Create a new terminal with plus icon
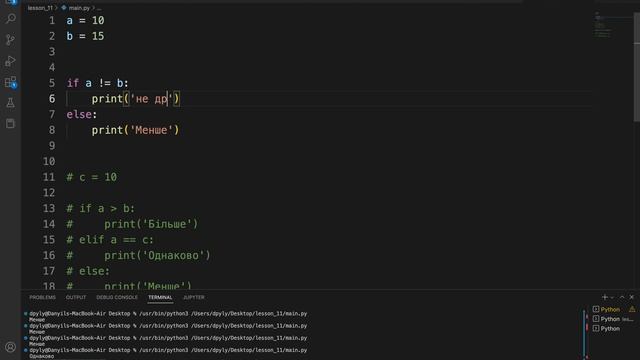 (x=604, y=297)
